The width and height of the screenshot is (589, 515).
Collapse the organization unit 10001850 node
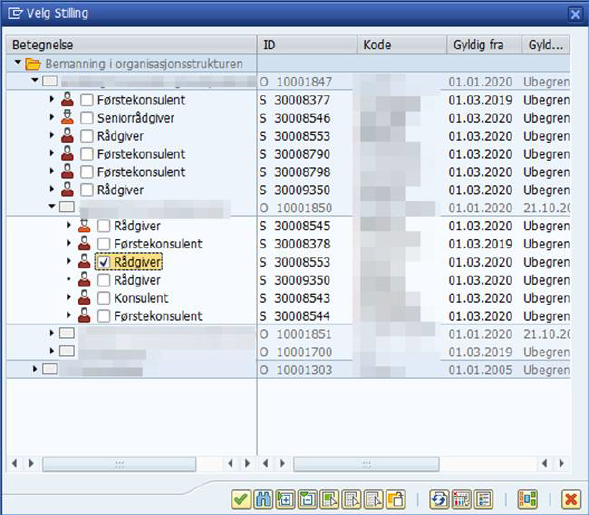[x=52, y=206]
